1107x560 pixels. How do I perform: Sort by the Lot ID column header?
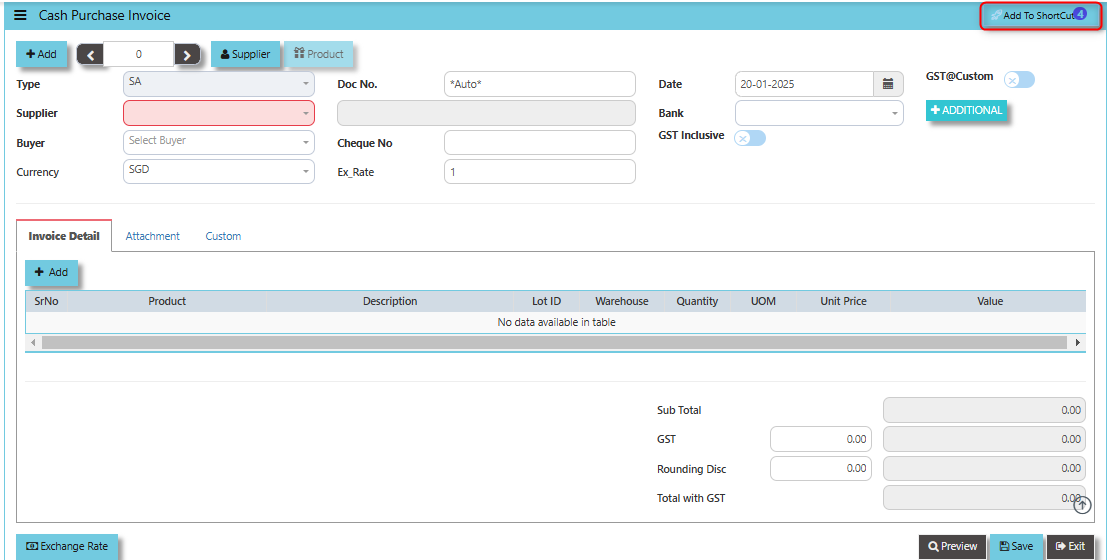click(x=546, y=301)
